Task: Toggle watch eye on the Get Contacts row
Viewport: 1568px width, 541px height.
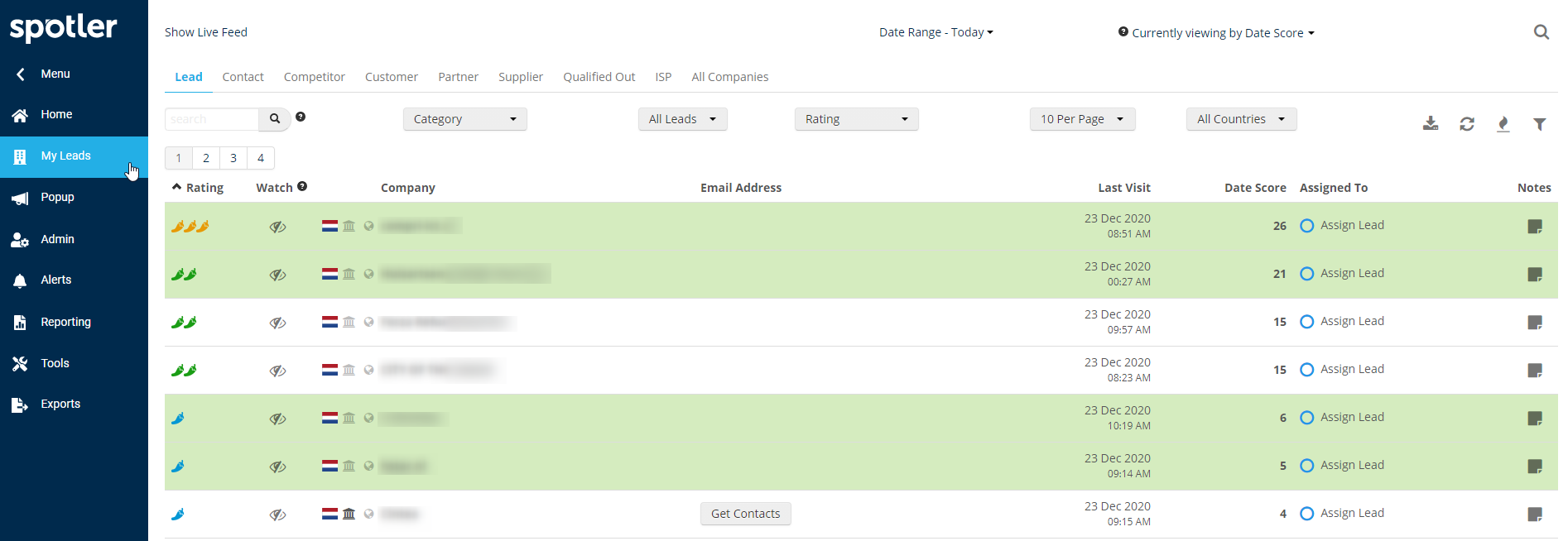Action: click(x=277, y=515)
